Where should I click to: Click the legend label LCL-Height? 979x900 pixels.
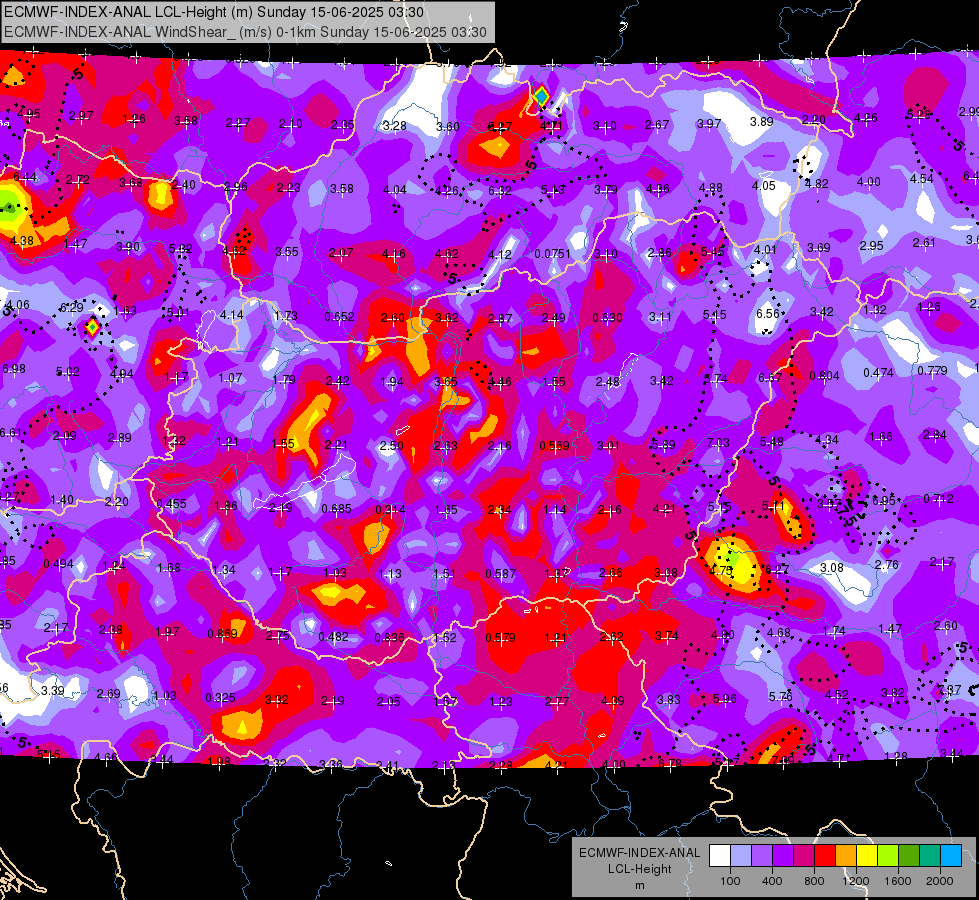[x=639, y=869]
